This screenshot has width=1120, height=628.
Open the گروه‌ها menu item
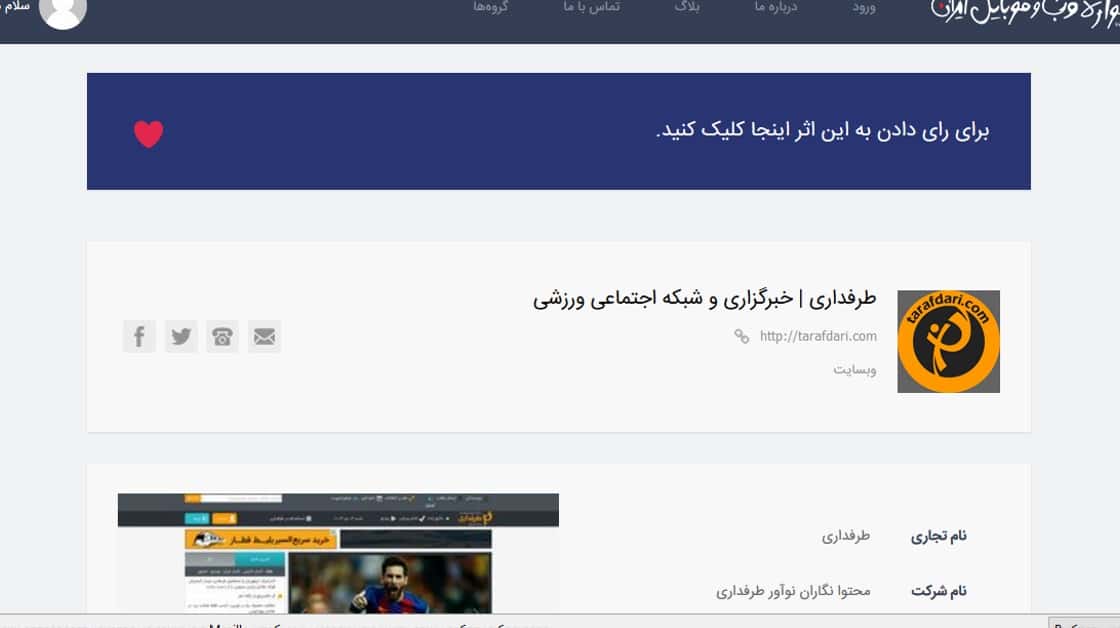[x=491, y=7]
